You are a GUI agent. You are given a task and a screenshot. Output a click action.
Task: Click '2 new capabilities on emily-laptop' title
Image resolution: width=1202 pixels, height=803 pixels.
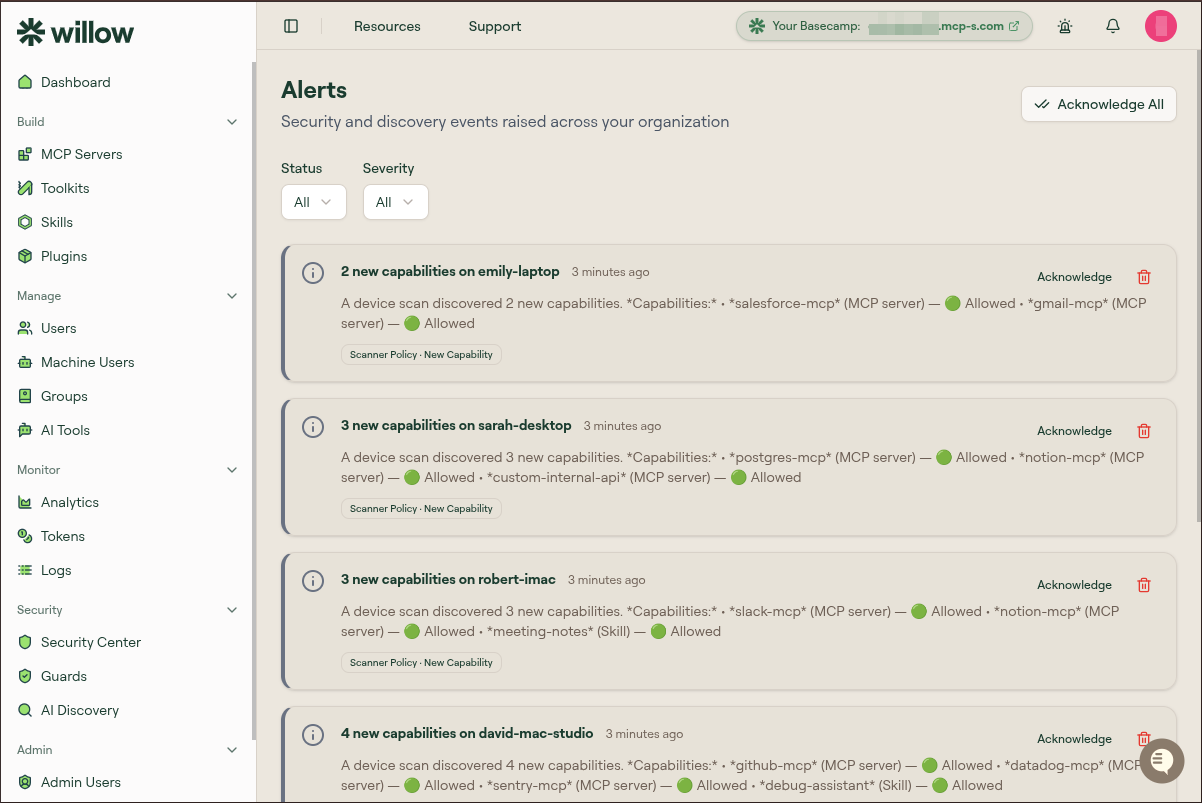[450, 271]
